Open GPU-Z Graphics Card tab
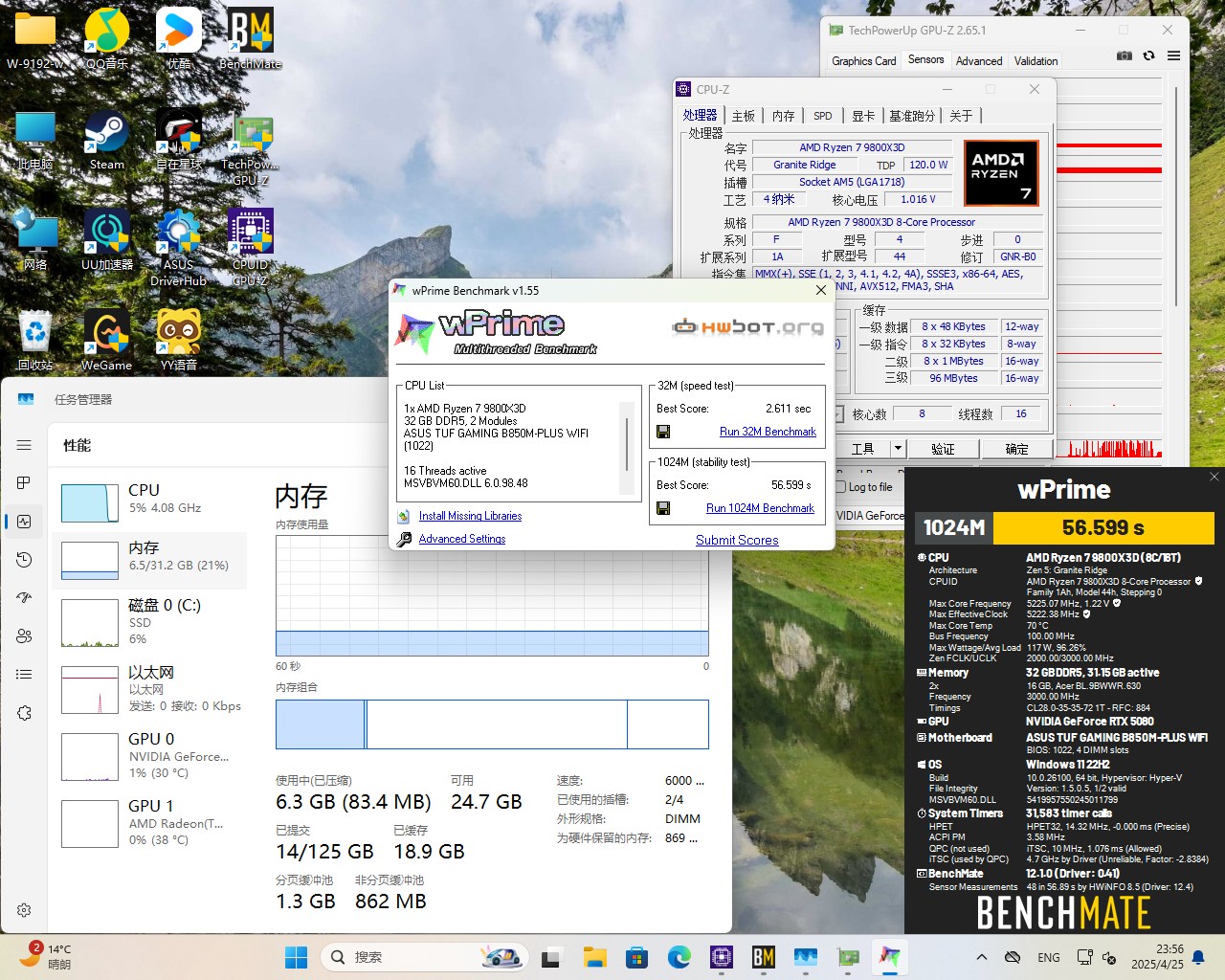 pos(864,61)
